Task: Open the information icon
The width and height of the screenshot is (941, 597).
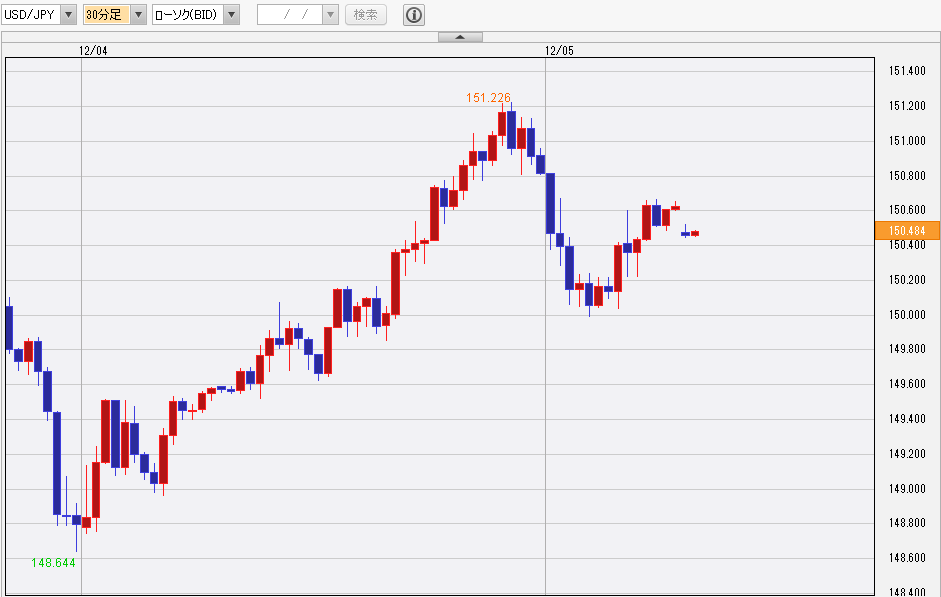Action: pos(414,14)
